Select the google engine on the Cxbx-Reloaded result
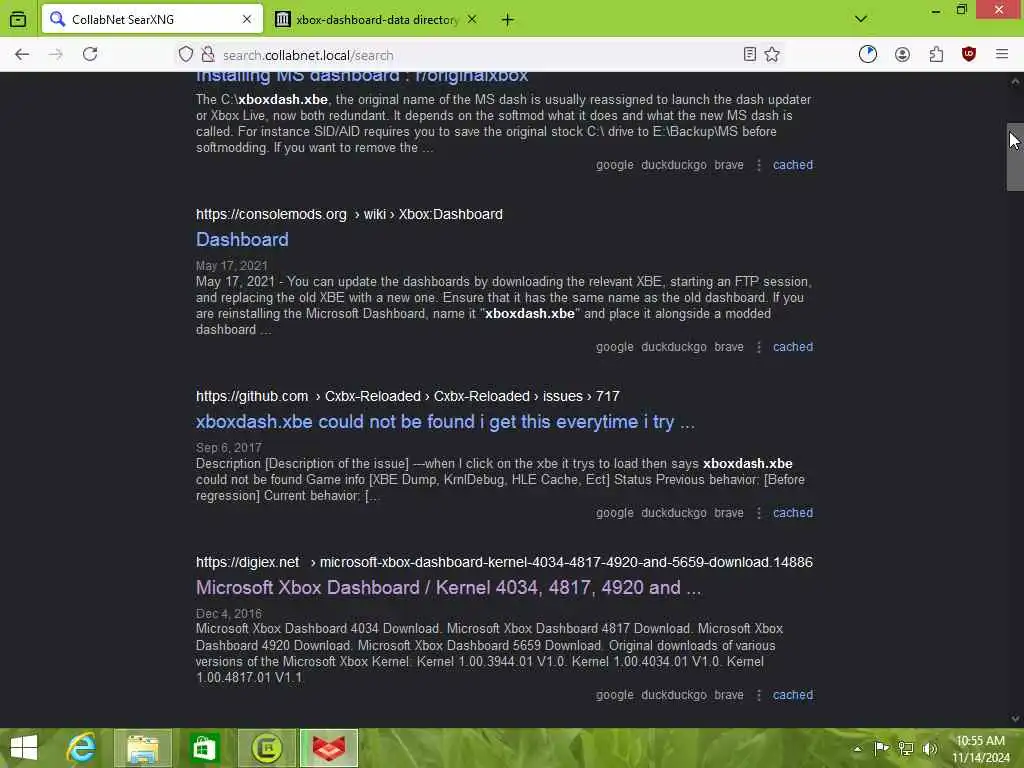The height and width of the screenshot is (768, 1024). tap(615, 513)
